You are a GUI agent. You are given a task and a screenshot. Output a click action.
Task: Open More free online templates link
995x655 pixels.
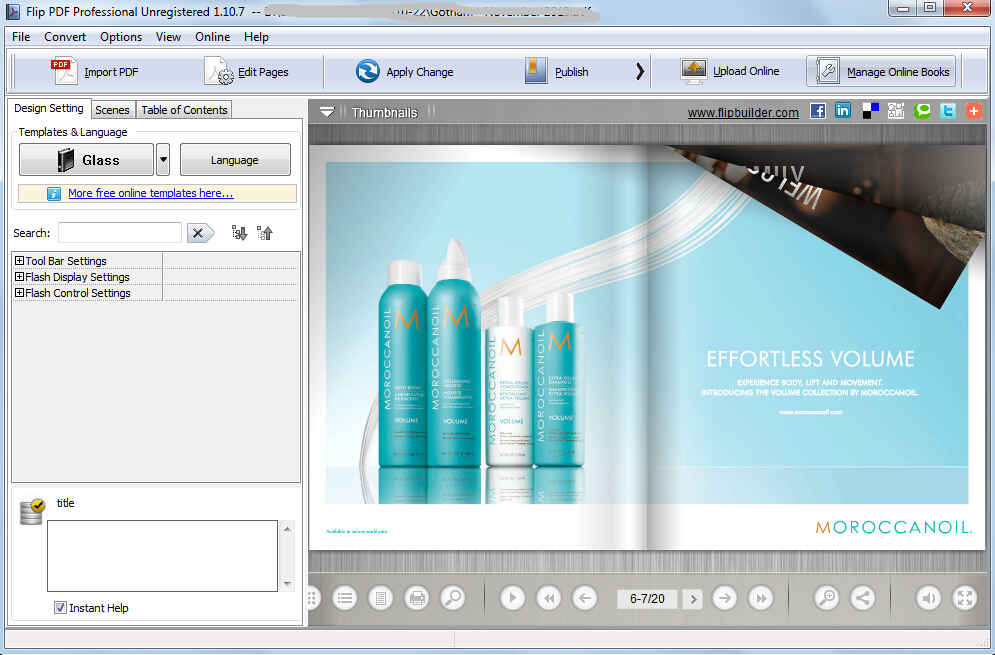151,193
